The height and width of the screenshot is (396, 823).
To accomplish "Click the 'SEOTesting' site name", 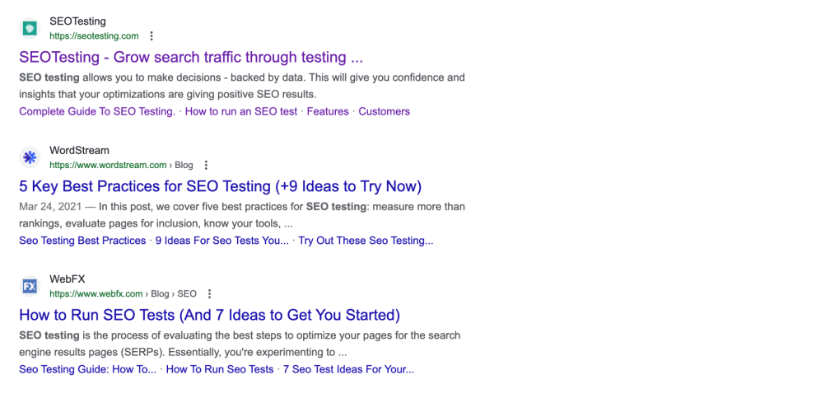I will (x=78, y=22).
